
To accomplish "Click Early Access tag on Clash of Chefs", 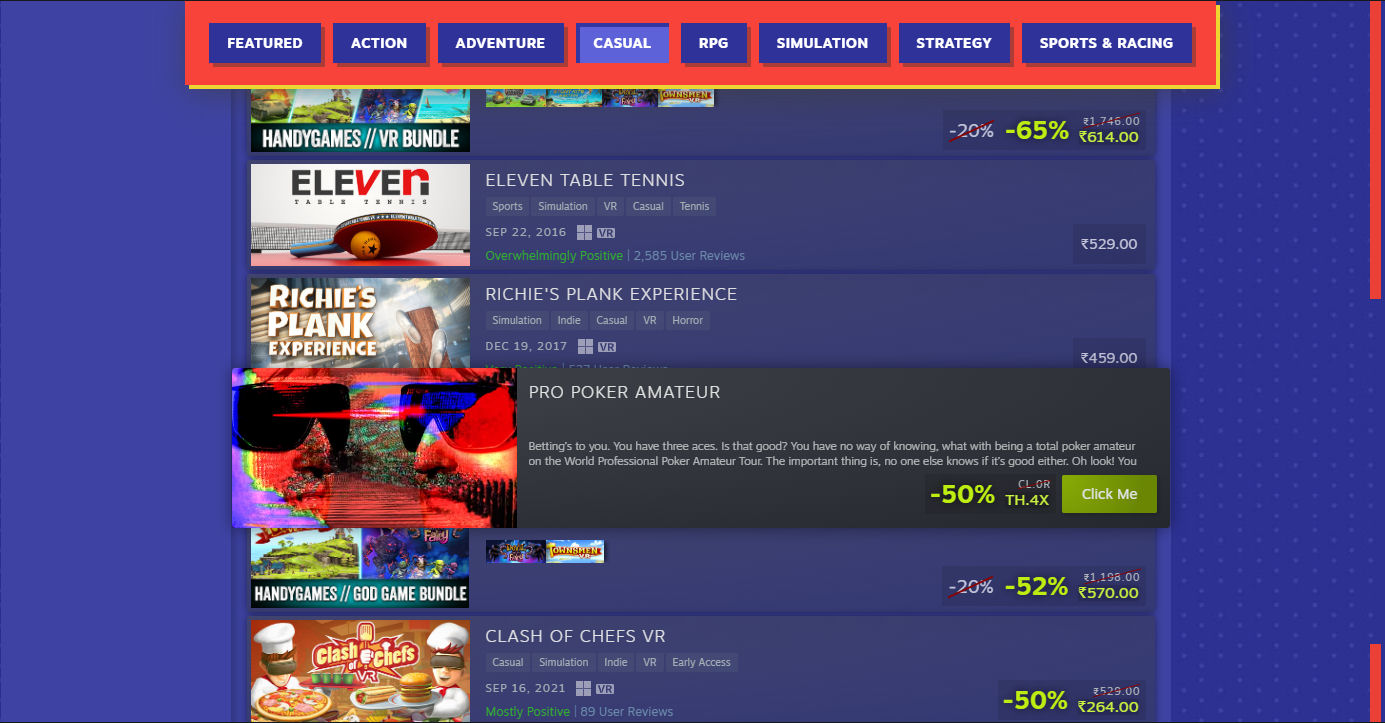I will tap(701, 662).
